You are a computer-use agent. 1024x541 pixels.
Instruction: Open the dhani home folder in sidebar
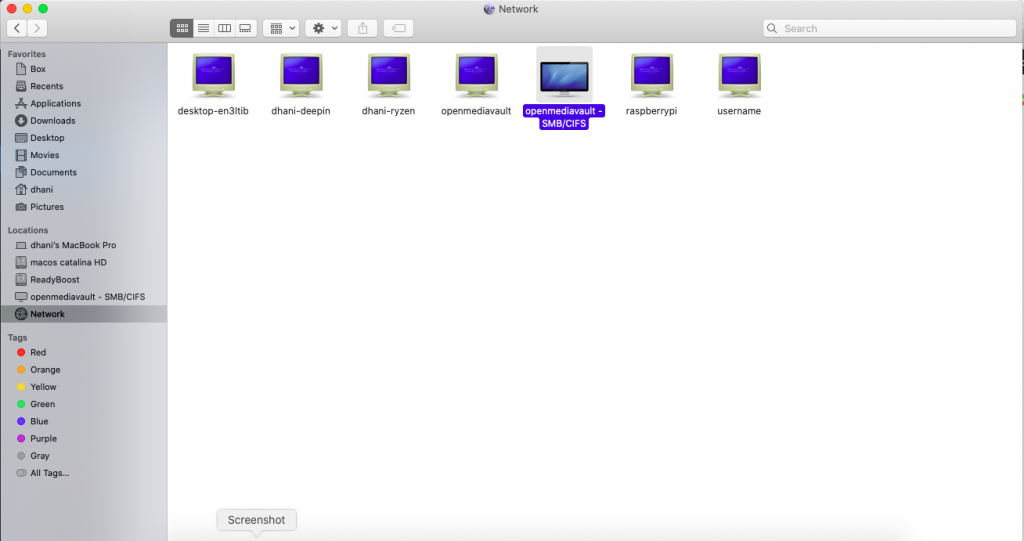tap(84, 189)
